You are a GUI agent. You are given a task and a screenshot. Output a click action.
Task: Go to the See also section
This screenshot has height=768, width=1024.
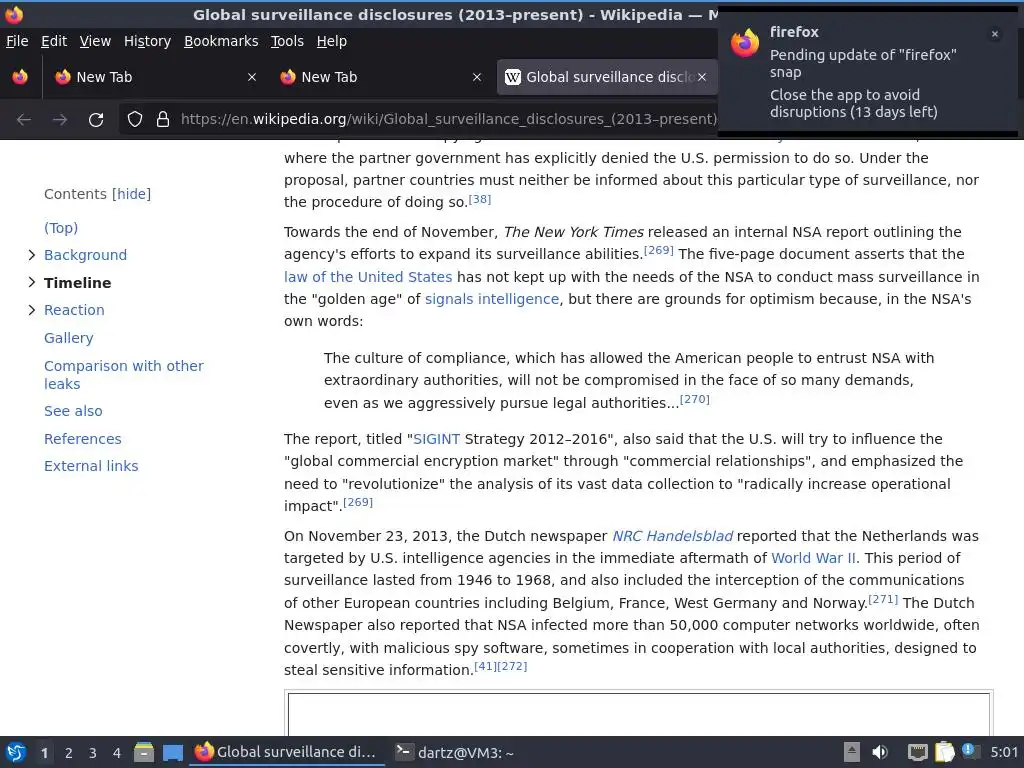(x=73, y=411)
